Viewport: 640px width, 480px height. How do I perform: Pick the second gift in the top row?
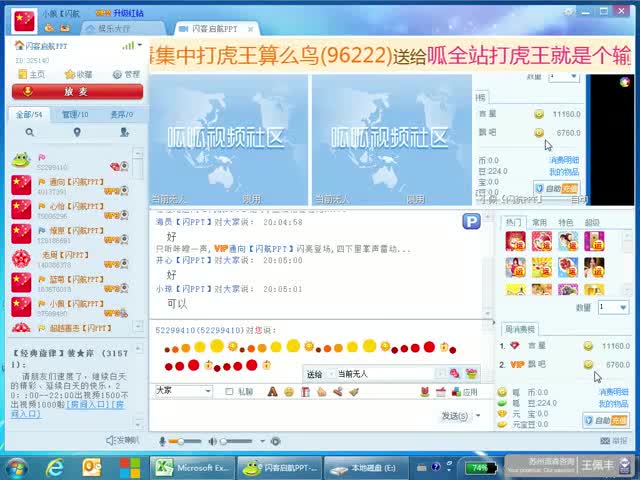tap(542, 241)
